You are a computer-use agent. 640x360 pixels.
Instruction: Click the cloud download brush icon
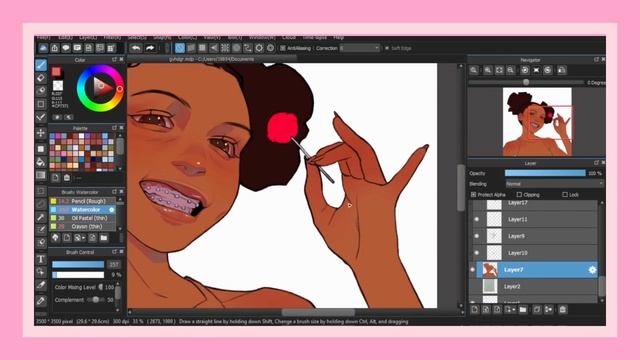point(56,238)
